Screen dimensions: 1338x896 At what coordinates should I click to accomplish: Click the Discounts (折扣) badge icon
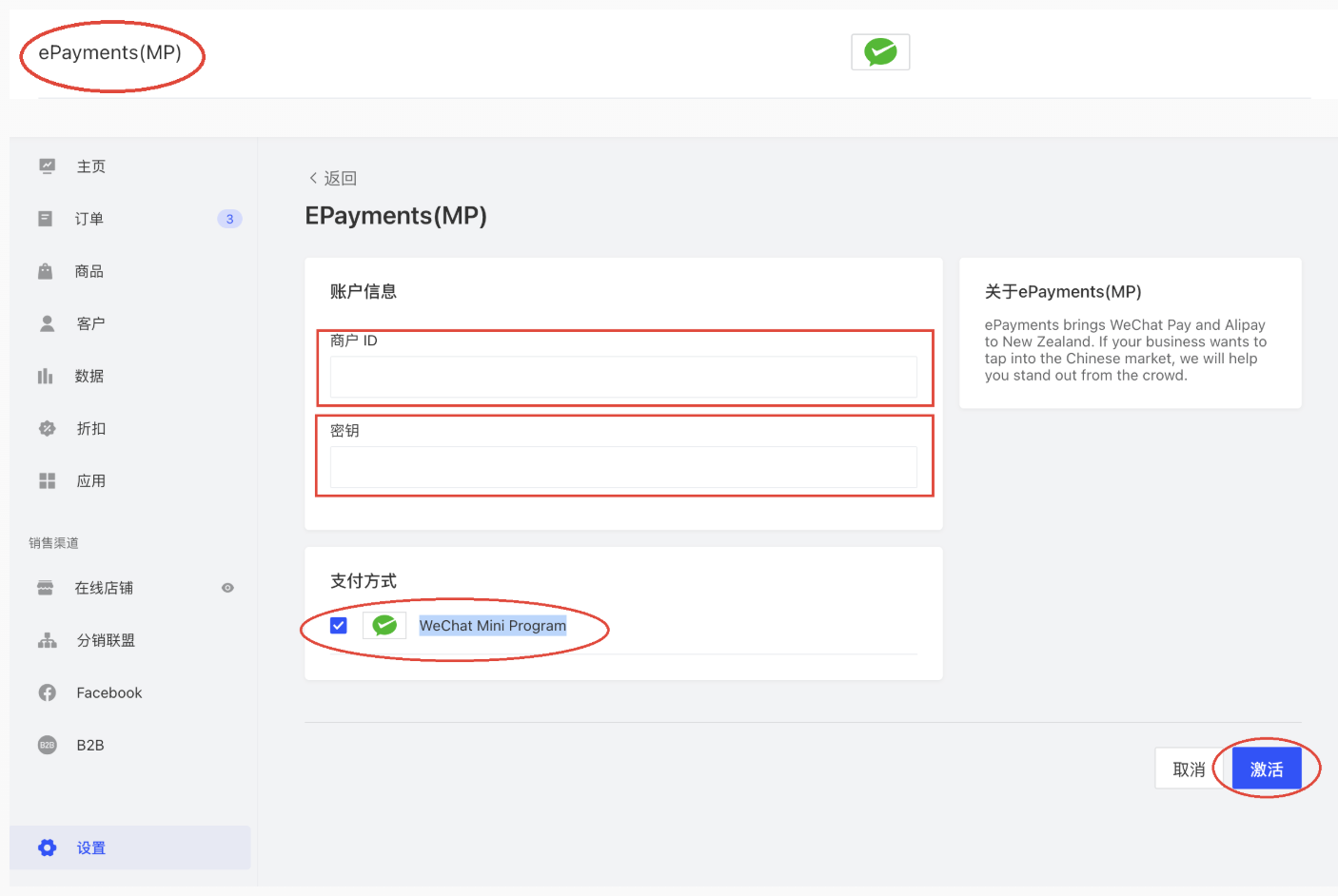47,428
